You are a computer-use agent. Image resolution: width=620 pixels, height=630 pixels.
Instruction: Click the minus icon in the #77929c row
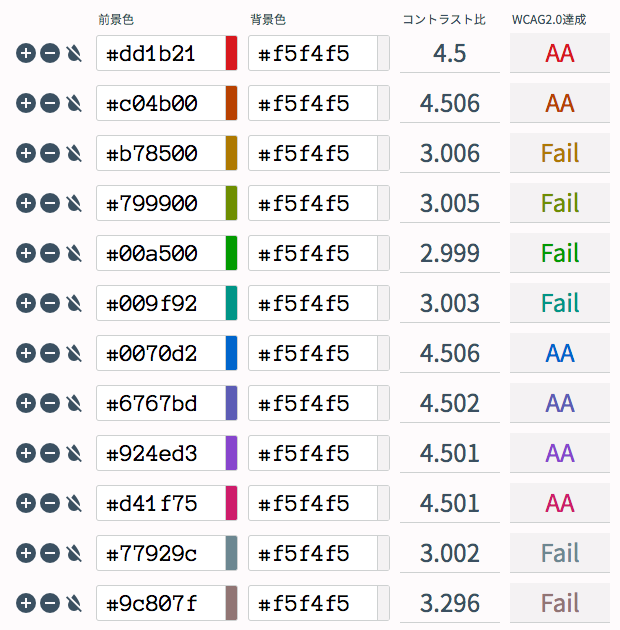coord(50,553)
